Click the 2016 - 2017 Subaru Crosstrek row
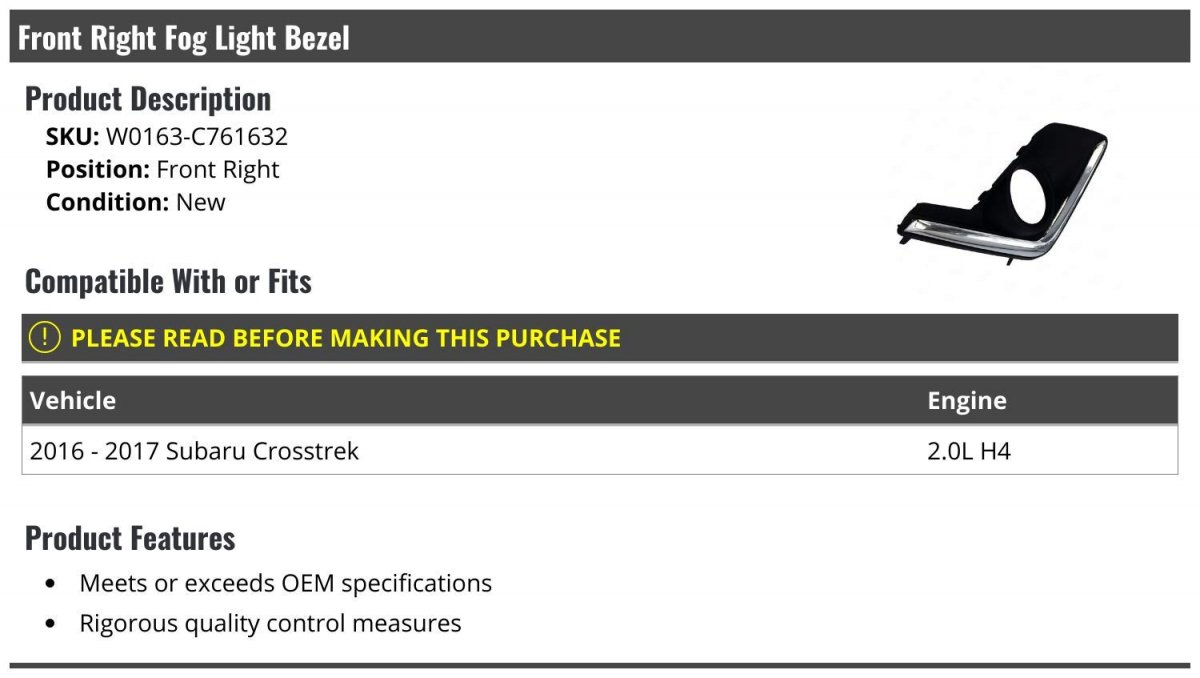Viewport: 1200px width, 678px height. [x=600, y=451]
